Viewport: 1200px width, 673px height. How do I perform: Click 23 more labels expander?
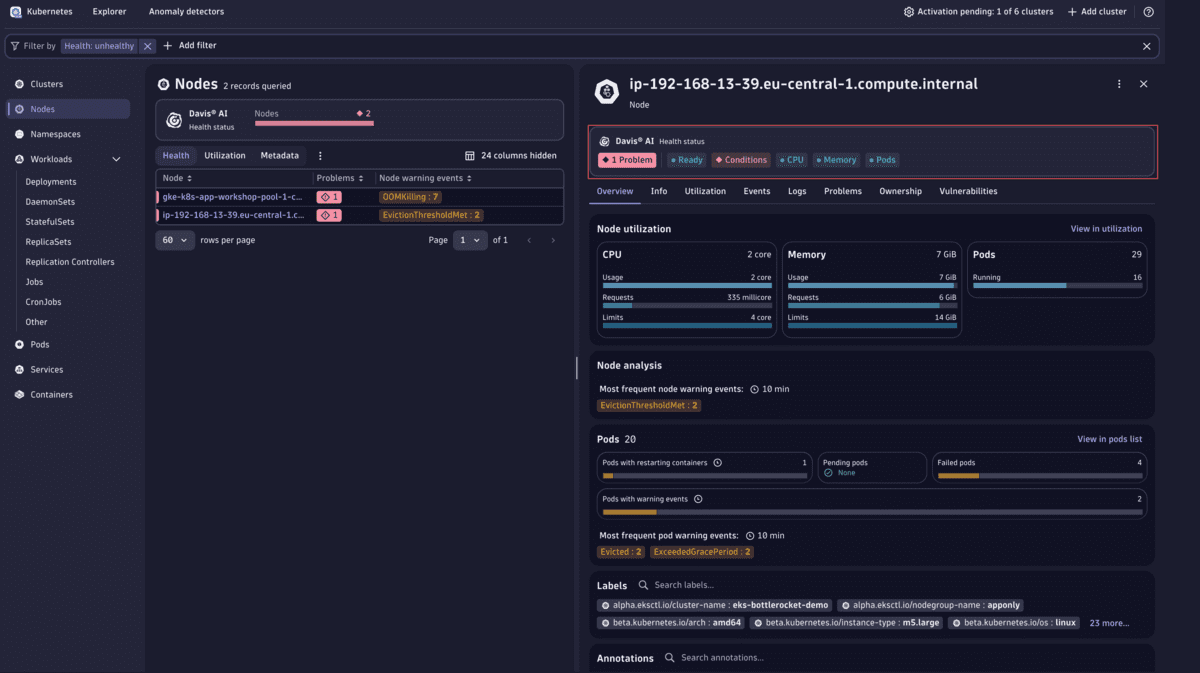(x=1109, y=623)
